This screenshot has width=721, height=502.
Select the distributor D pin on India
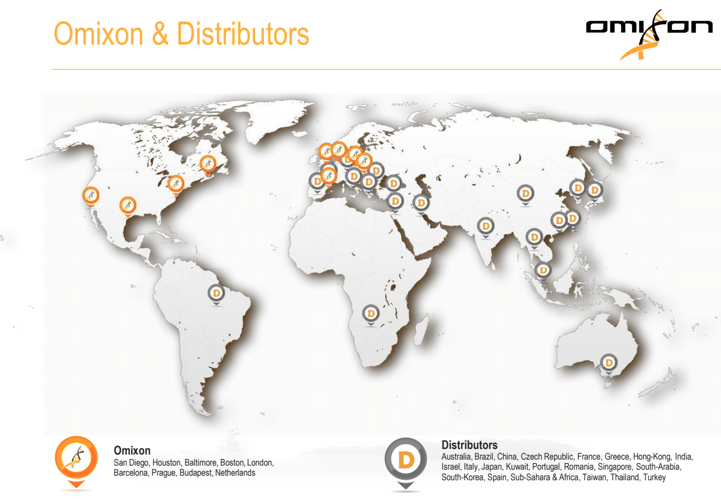pos(486,227)
